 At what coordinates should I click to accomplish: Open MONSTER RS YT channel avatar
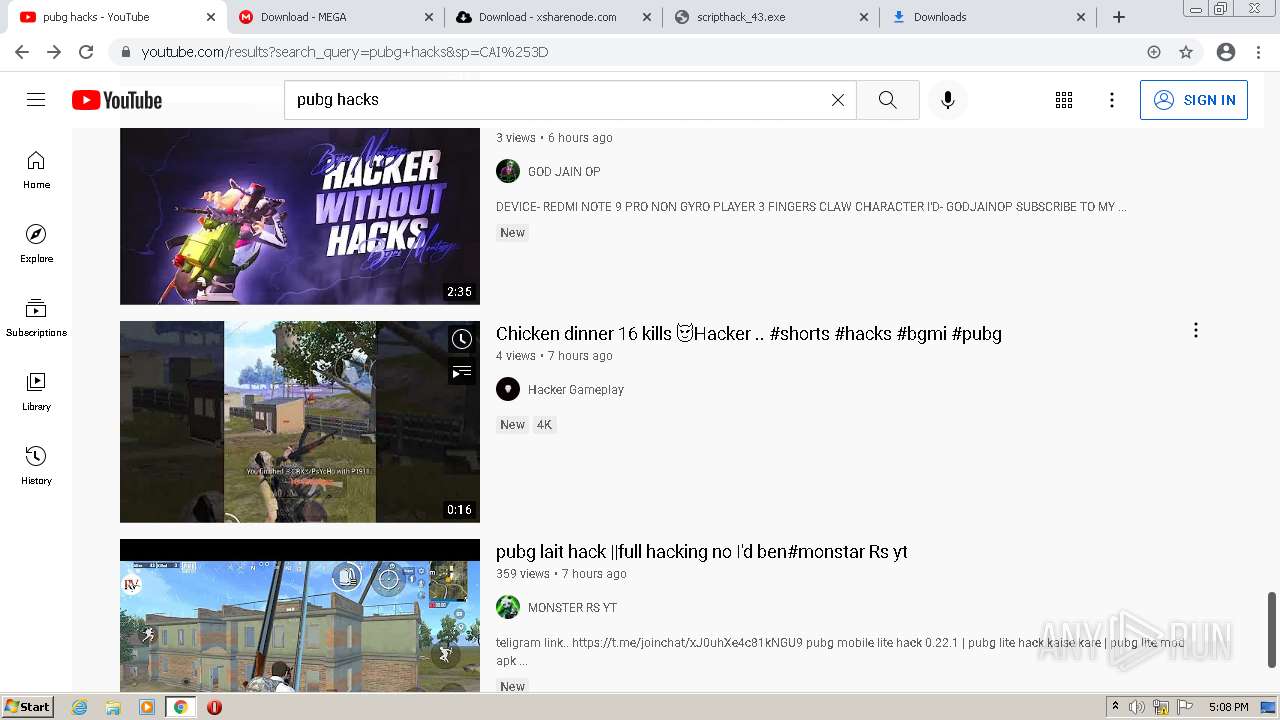[508, 607]
